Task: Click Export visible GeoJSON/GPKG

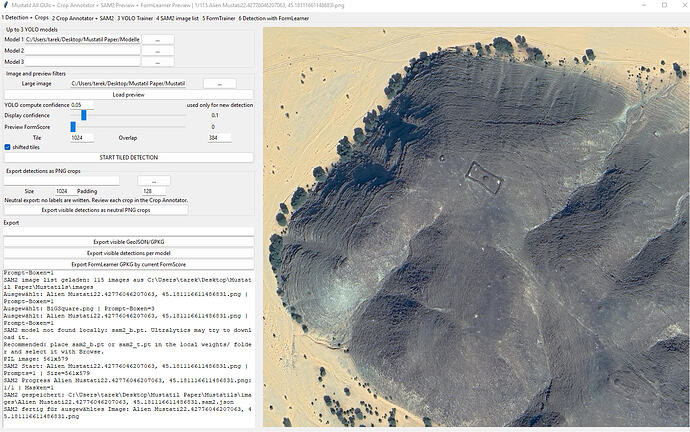Action: pyautogui.click(x=128, y=242)
